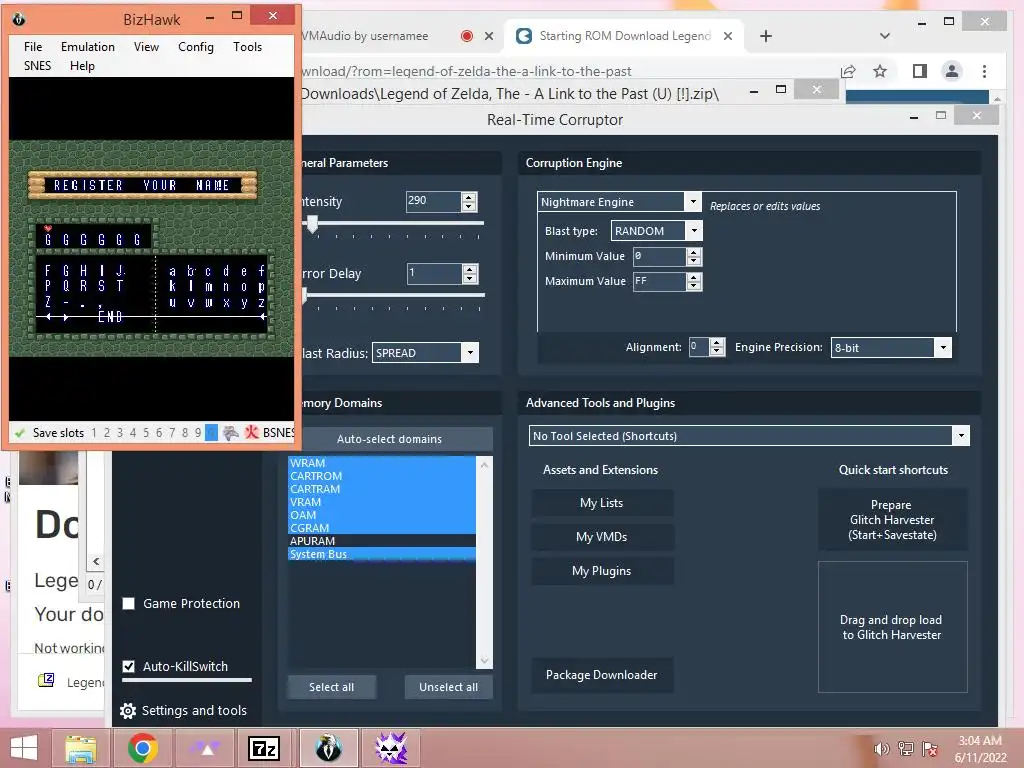
Task: Click the Intensity slider handle
Action: click(313, 224)
